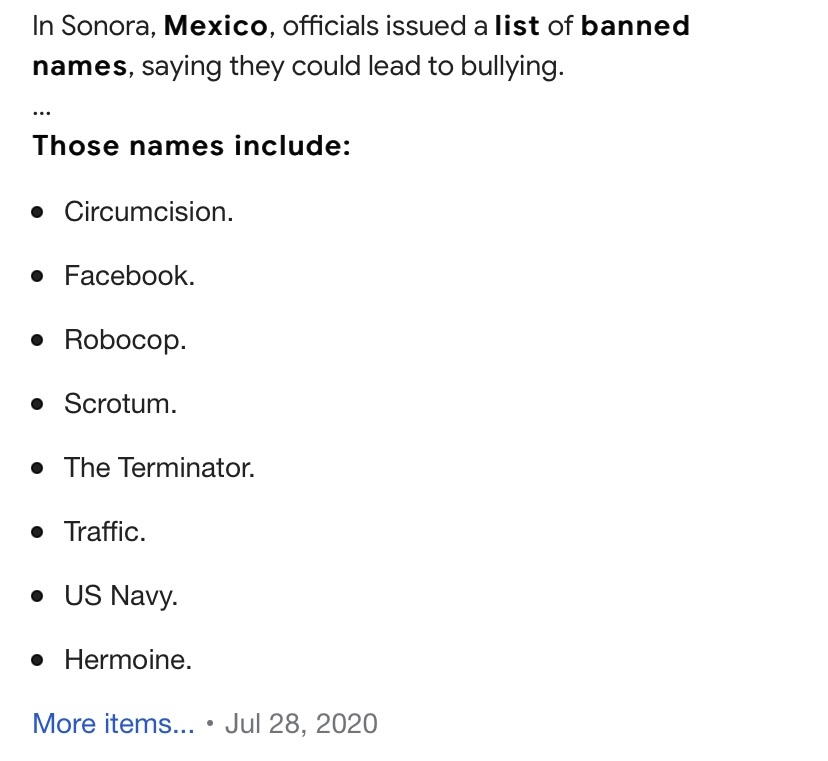Image resolution: width=828 pixels, height=761 pixels.
Task: Click the bullet point beside "Hermoine."
Action: point(37,660)
